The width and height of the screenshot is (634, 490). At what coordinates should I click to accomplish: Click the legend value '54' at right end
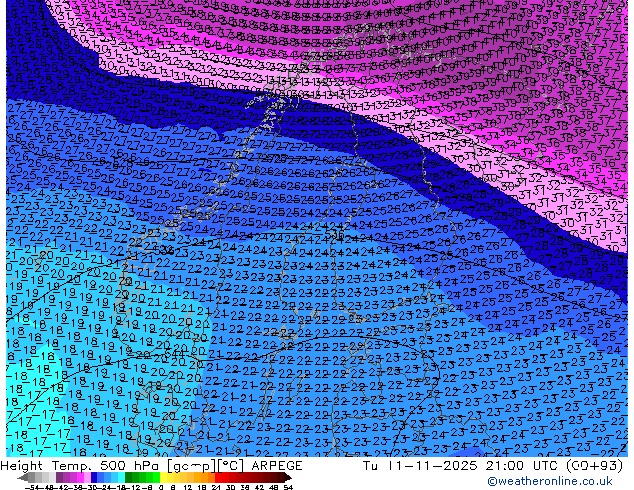click(x=288, y=487)
